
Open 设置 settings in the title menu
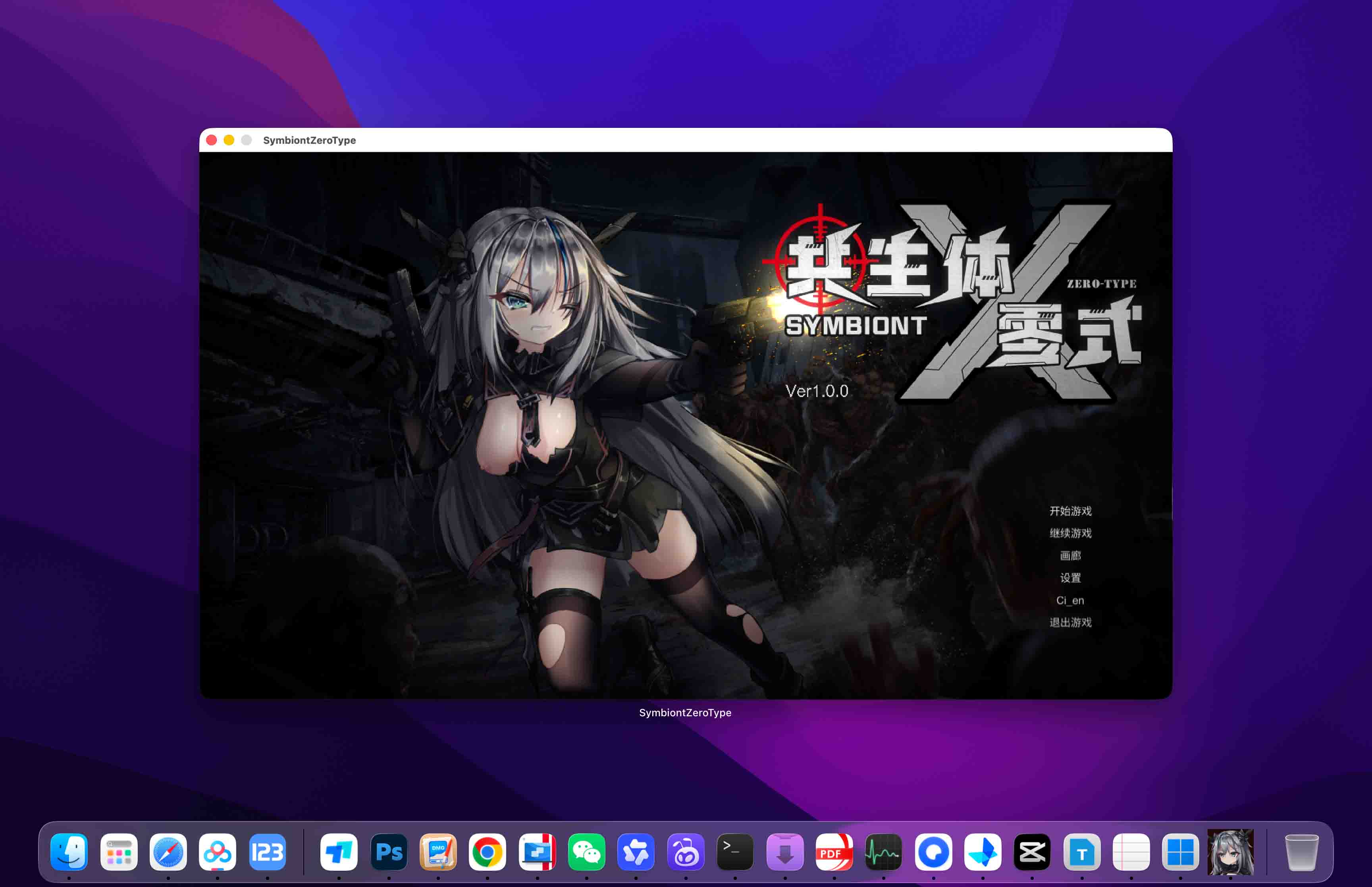coord(1070,578)
